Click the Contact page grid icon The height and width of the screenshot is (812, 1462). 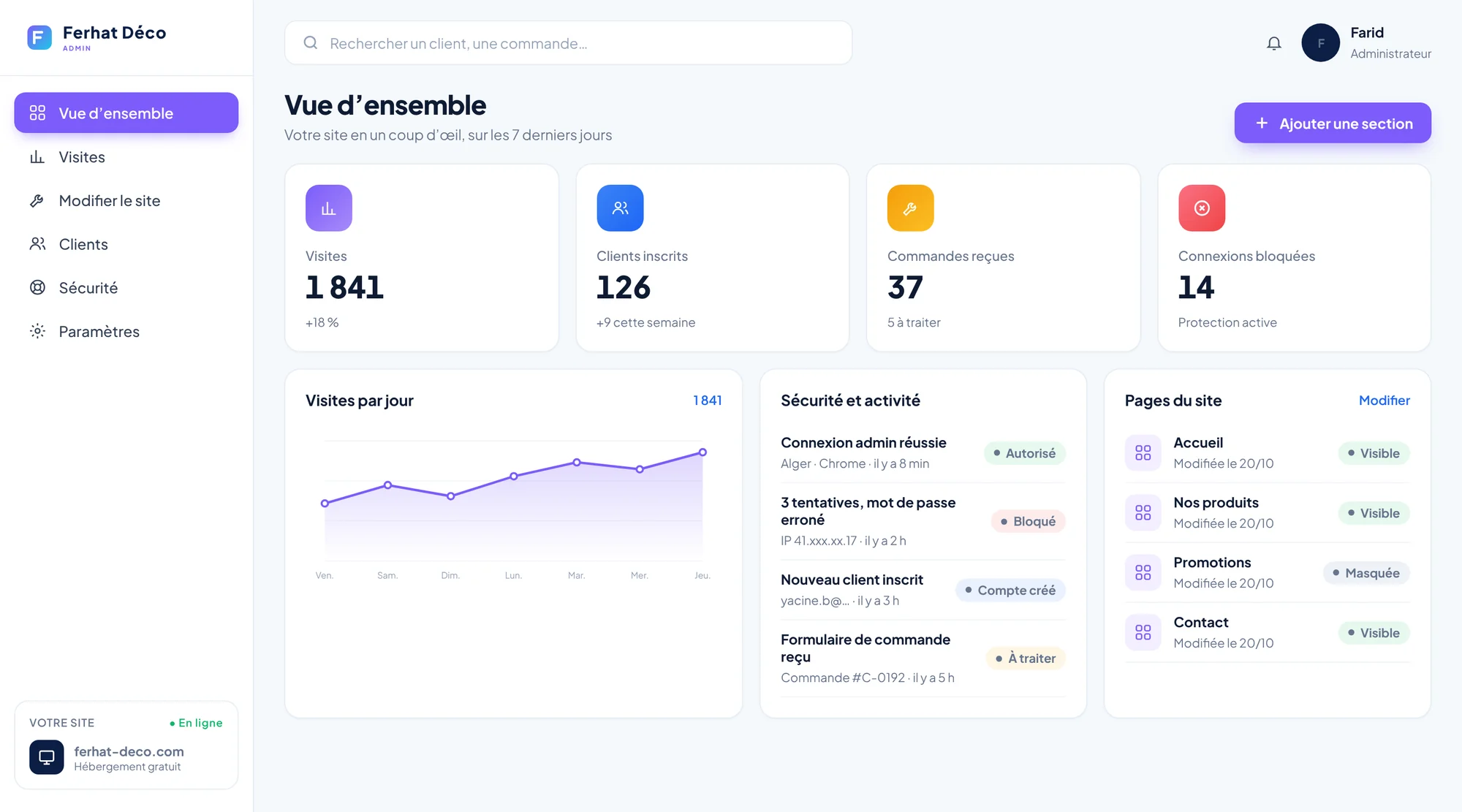coord(1143,633)
